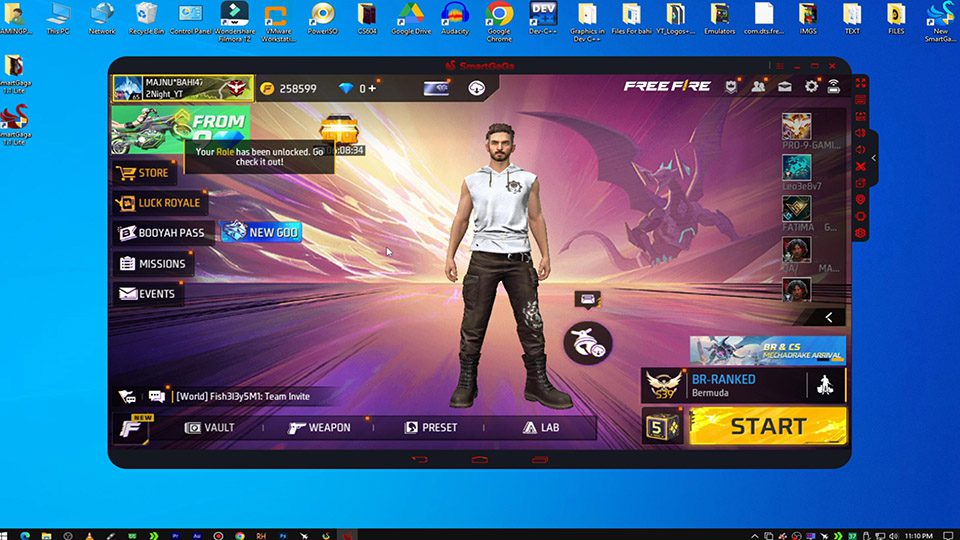Open SmartGaGa title bar menu icon

(779, 66)
